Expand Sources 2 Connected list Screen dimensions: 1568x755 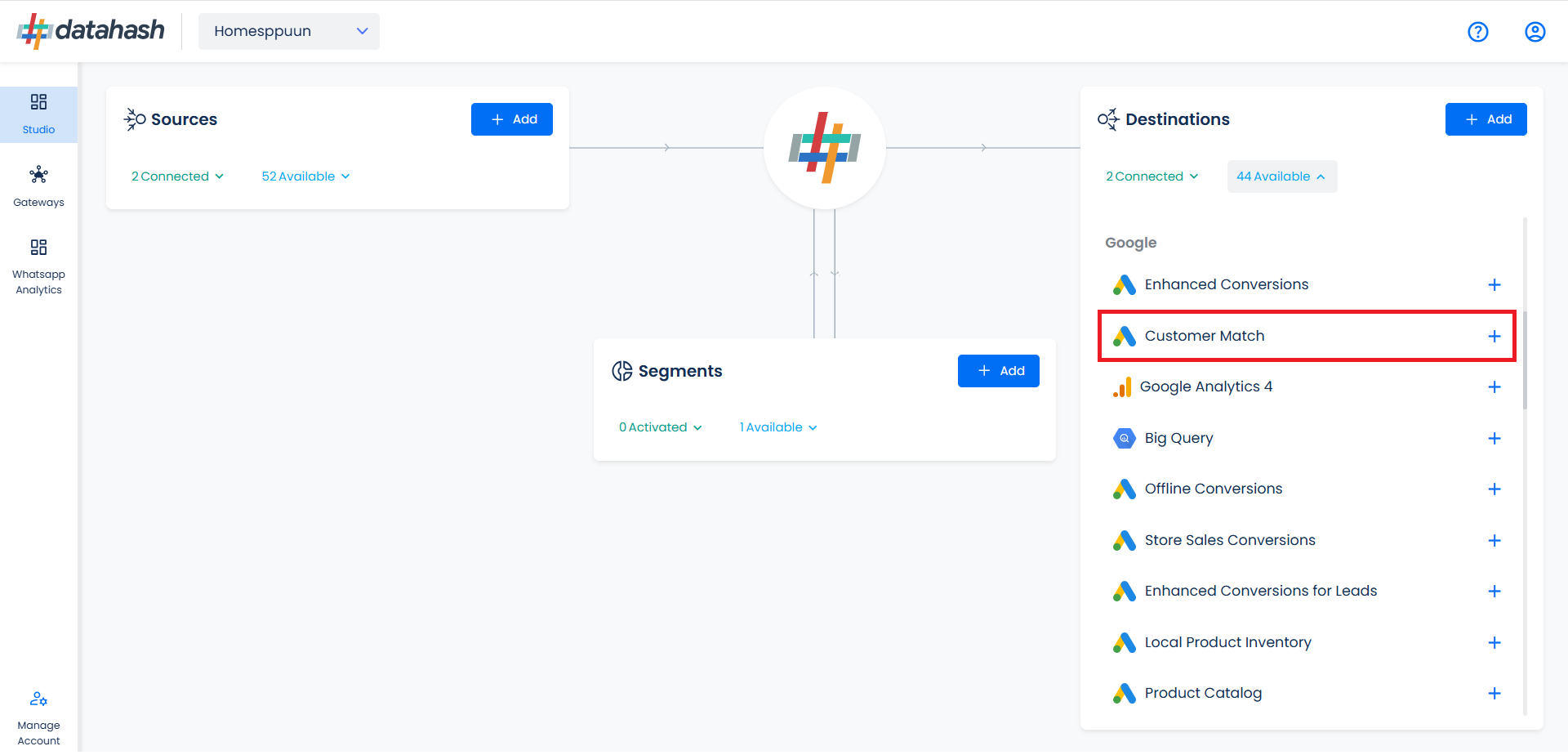pos(177,176)
